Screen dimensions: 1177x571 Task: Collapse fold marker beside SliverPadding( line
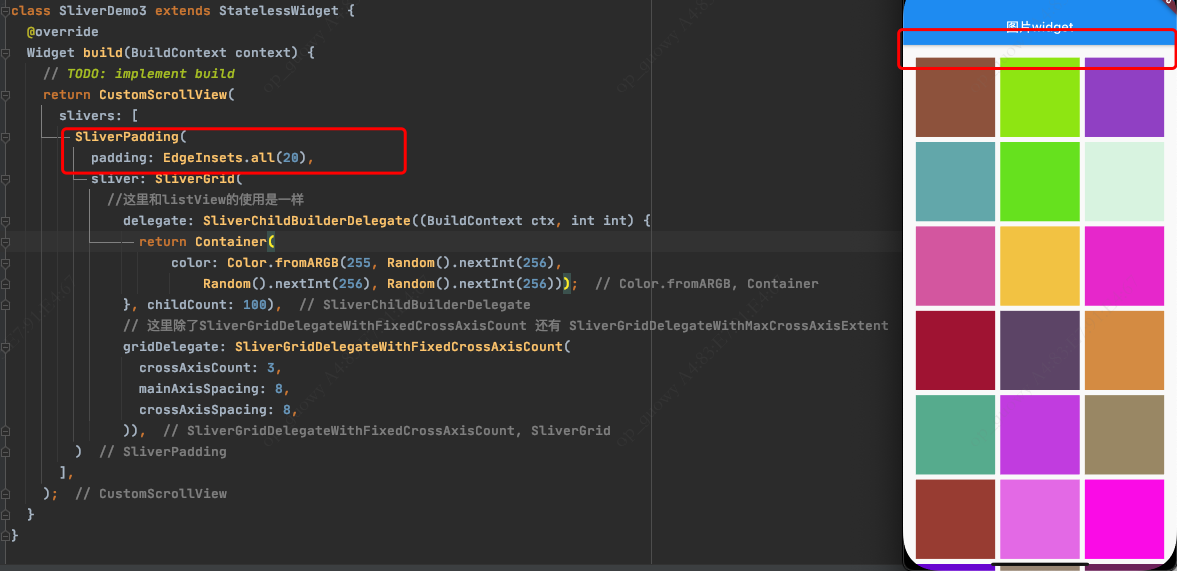coord(5,137)
